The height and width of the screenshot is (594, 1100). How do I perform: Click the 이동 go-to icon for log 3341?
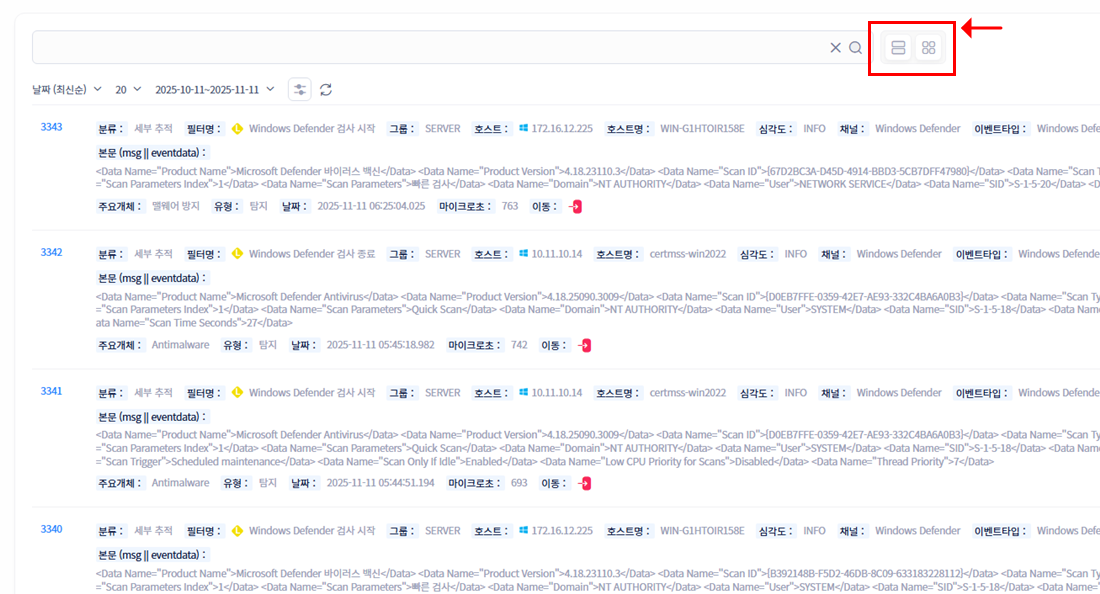click(585, 483)
